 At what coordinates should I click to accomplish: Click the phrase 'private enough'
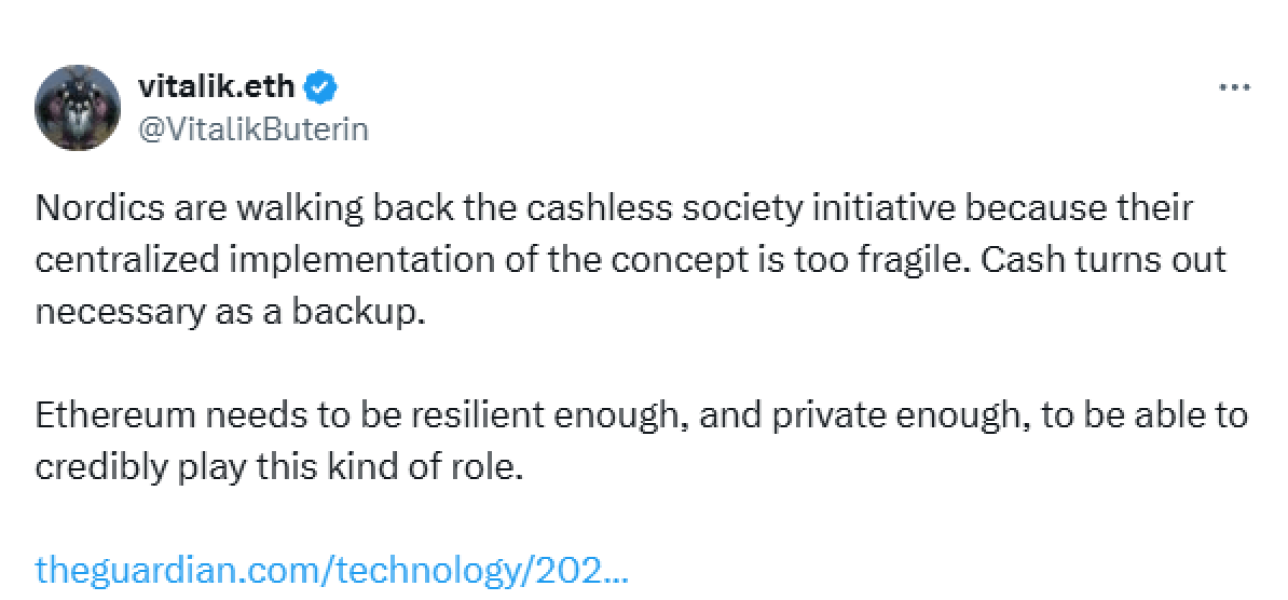[894, 416]
